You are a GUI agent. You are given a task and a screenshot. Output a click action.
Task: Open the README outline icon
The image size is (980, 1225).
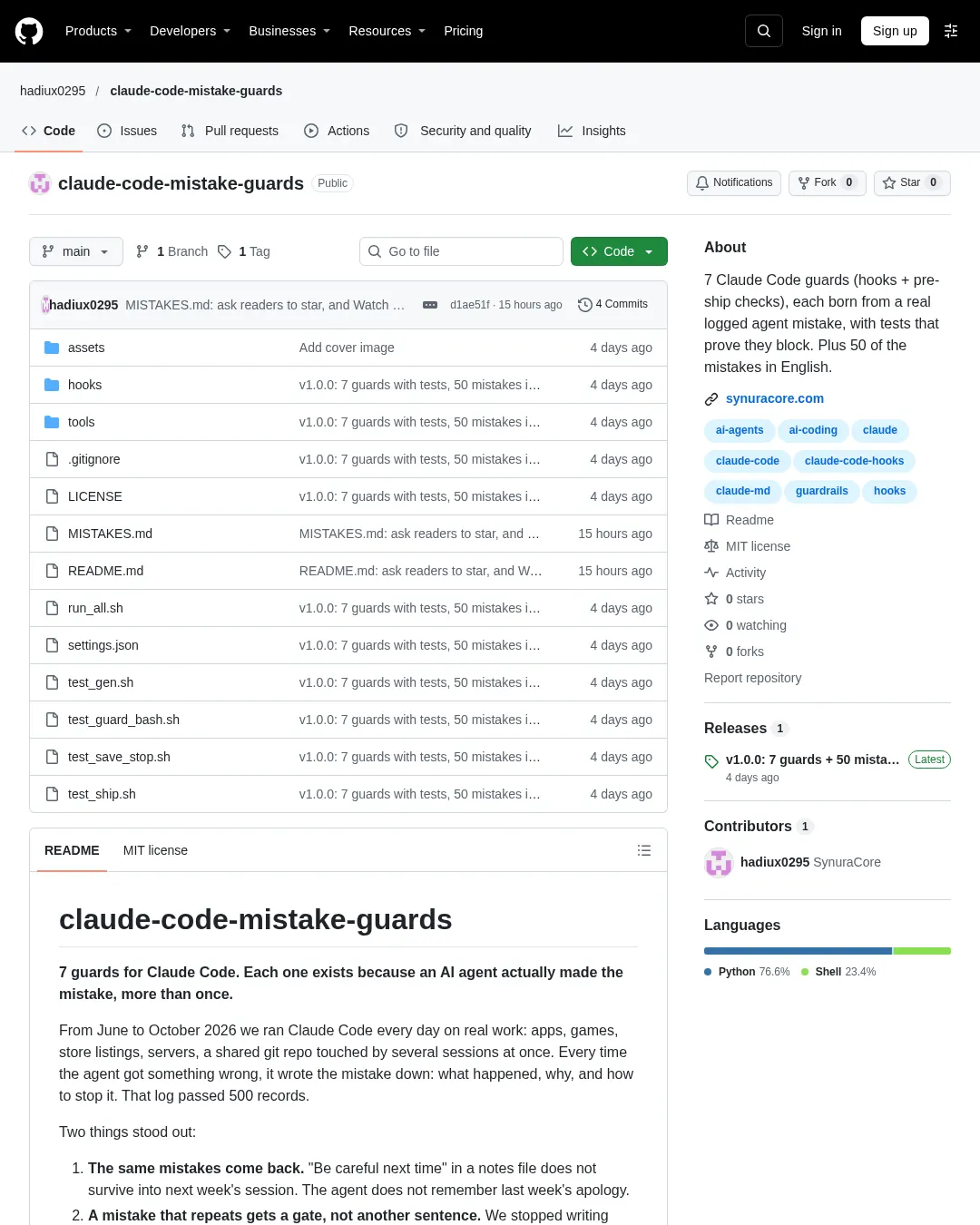tap(644, 850)
